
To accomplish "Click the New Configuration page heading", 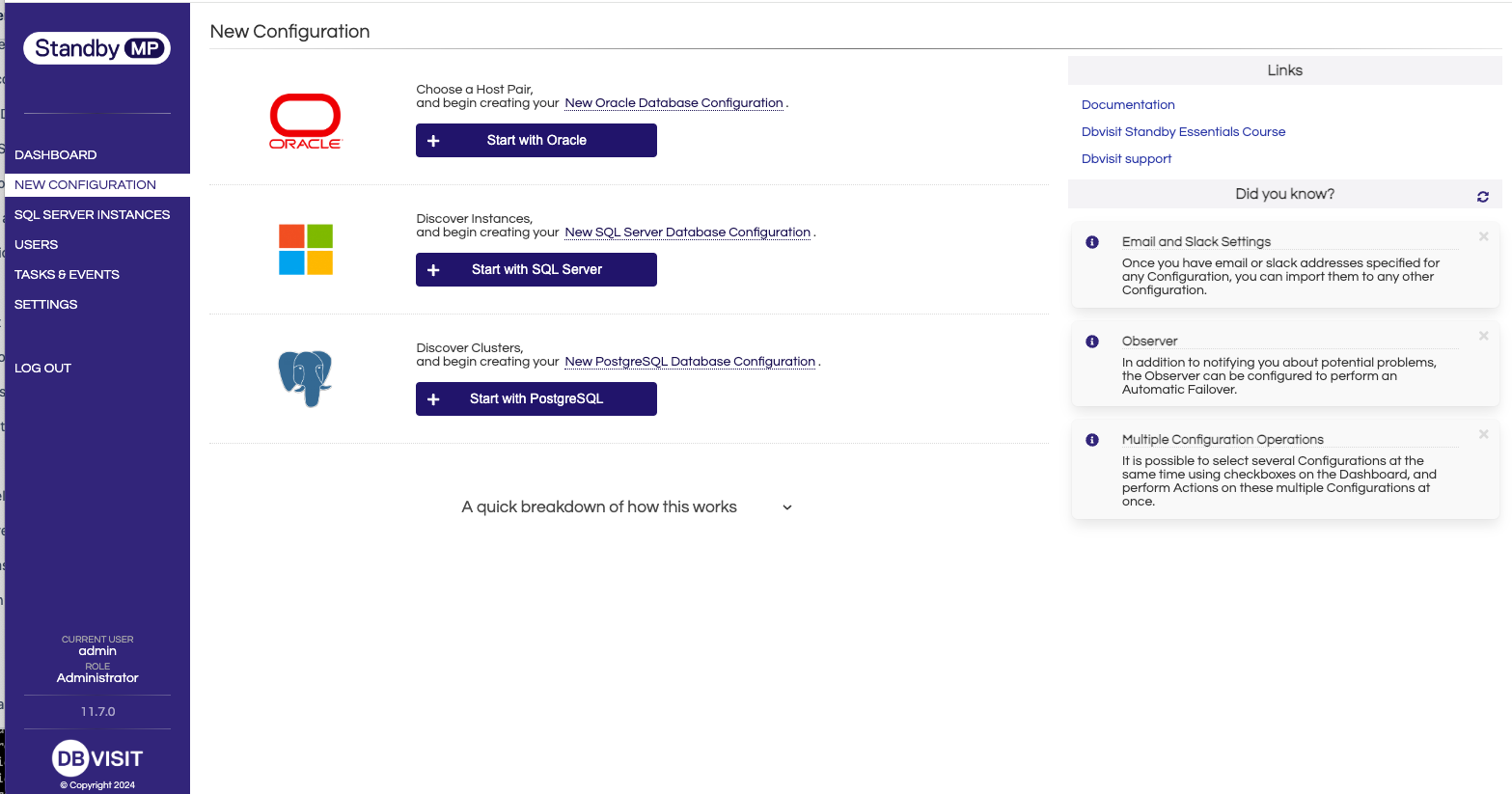I will (289, 32).
